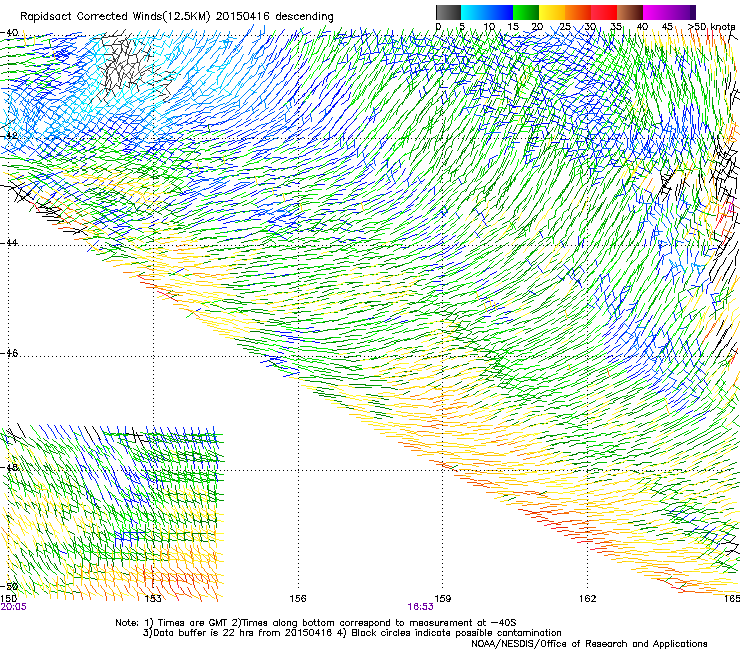This screenshot has width=740, height=650.
Task: Click the '162' longitude label
Action: point(588,599)
